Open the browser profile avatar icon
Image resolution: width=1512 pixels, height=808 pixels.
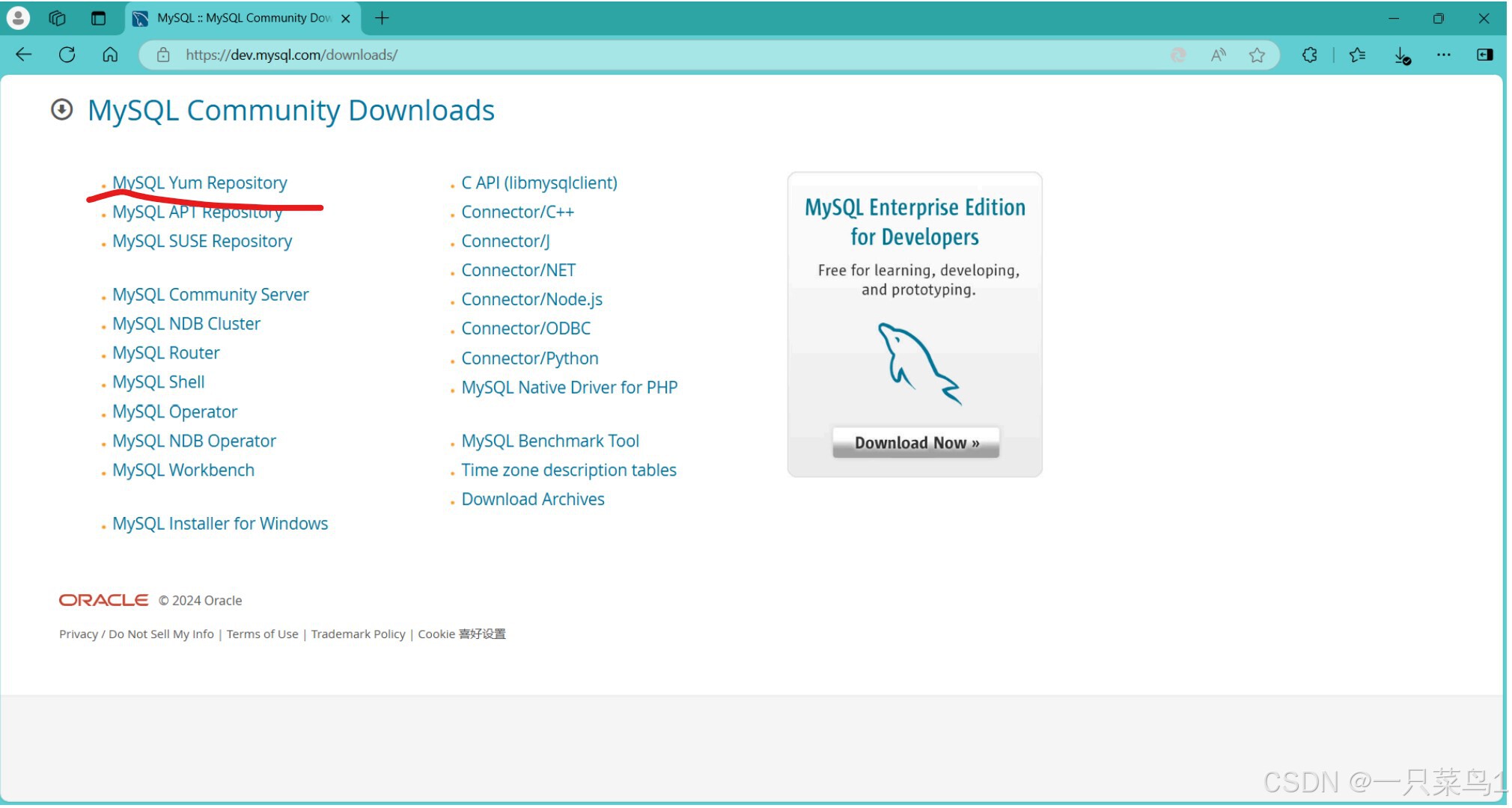[18, 18]
